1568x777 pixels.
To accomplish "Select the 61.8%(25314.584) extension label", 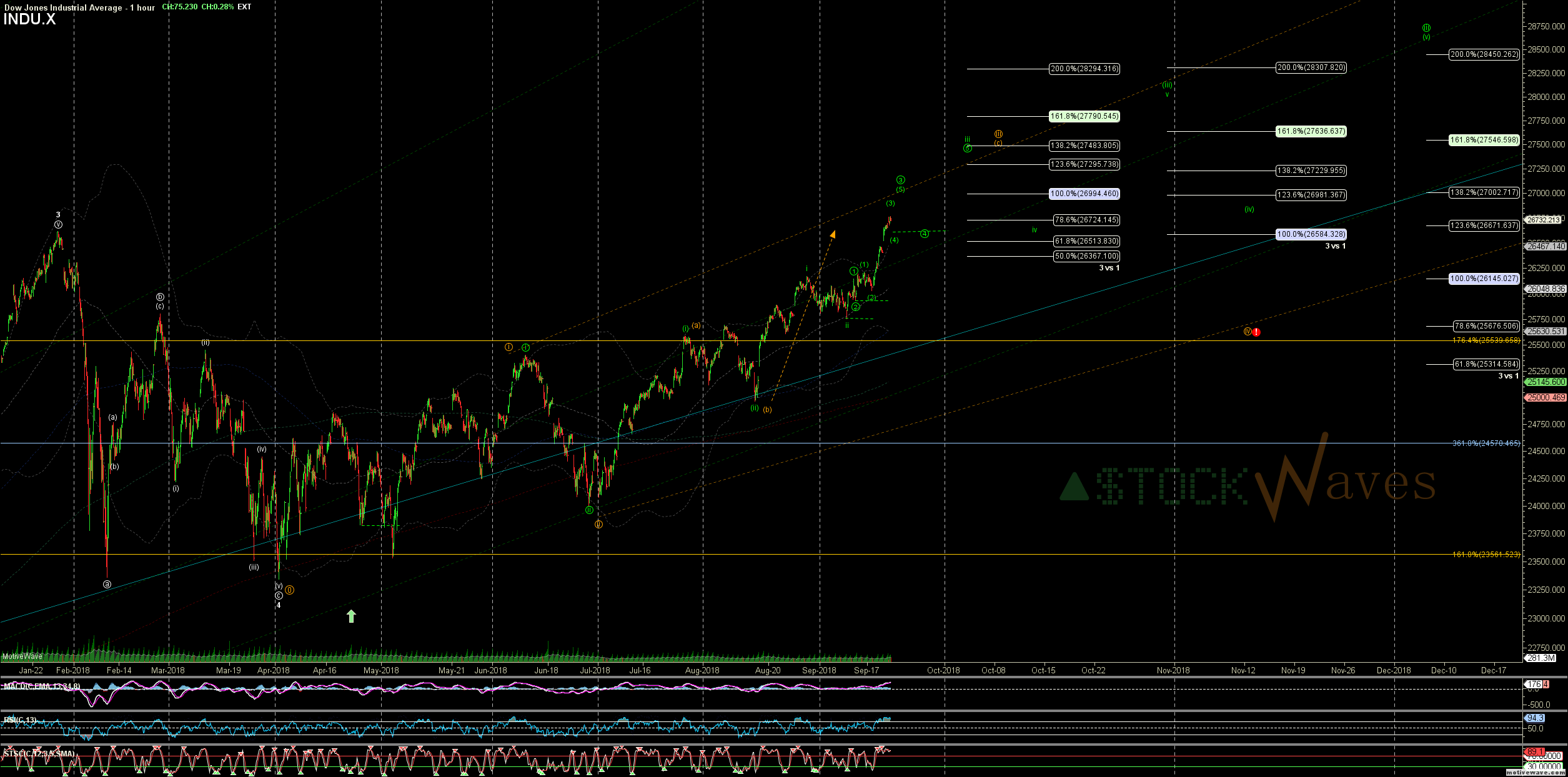I will 1486,364.
